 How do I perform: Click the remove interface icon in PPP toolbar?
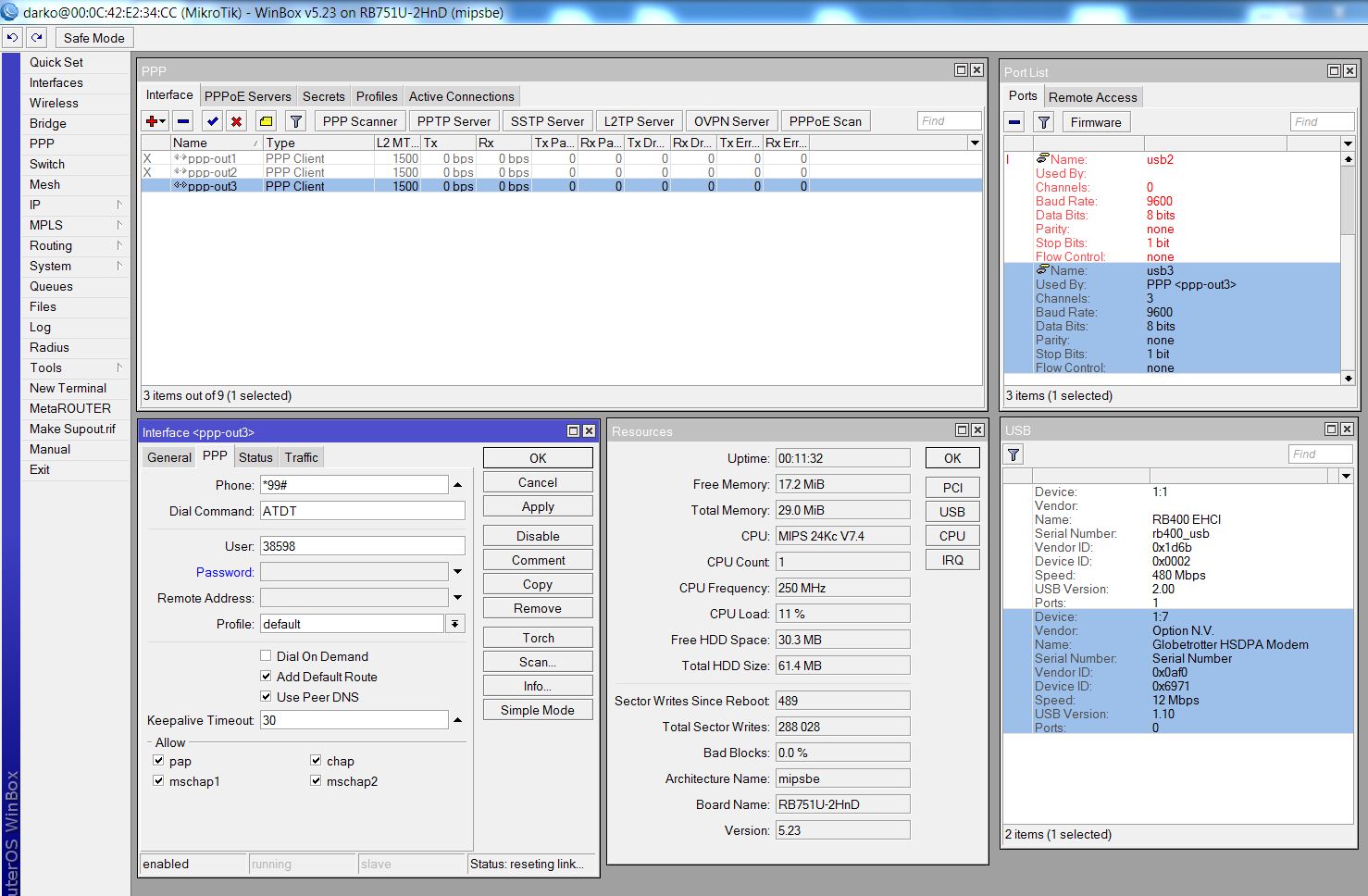[x=181, y=120]
